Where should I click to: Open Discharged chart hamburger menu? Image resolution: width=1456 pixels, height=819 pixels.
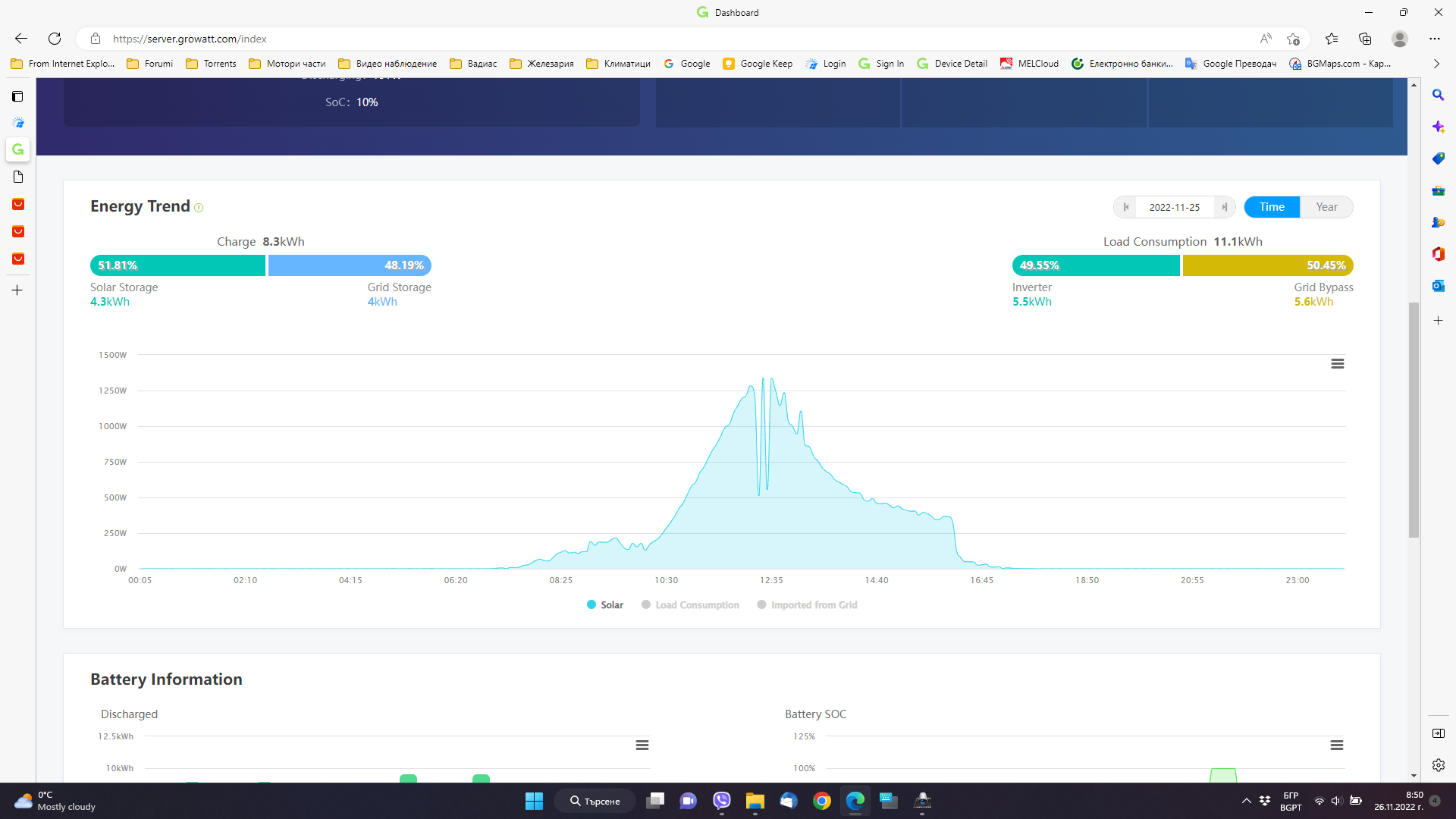coord(642,745)
